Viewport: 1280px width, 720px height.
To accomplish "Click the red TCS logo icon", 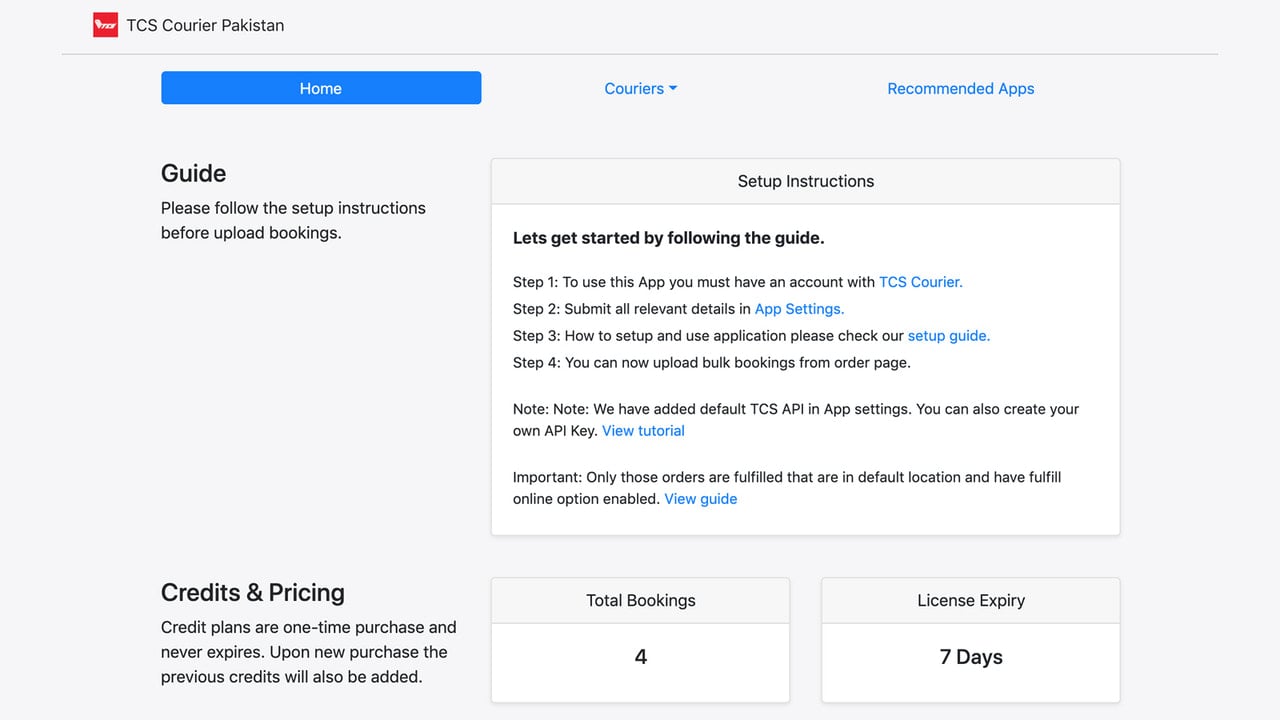I will (105, 25).
